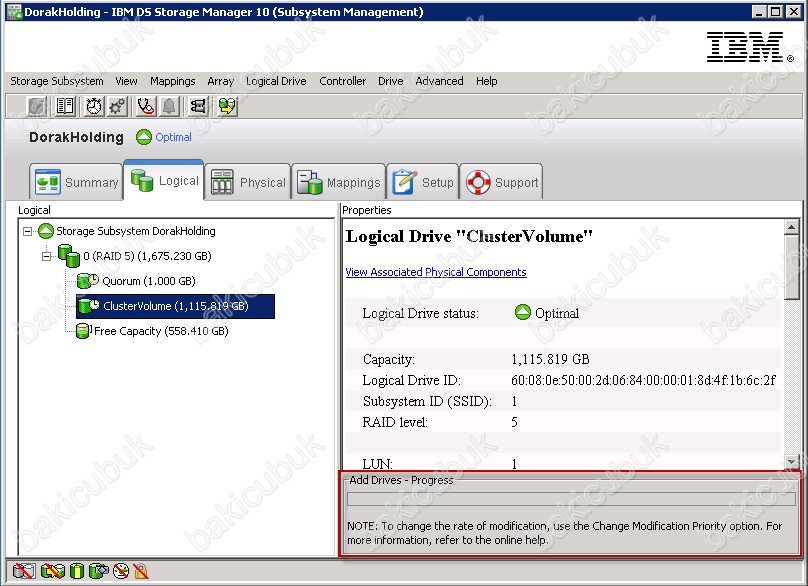Collapse the array 0 (RAID 5) node

tap(46, 256)
